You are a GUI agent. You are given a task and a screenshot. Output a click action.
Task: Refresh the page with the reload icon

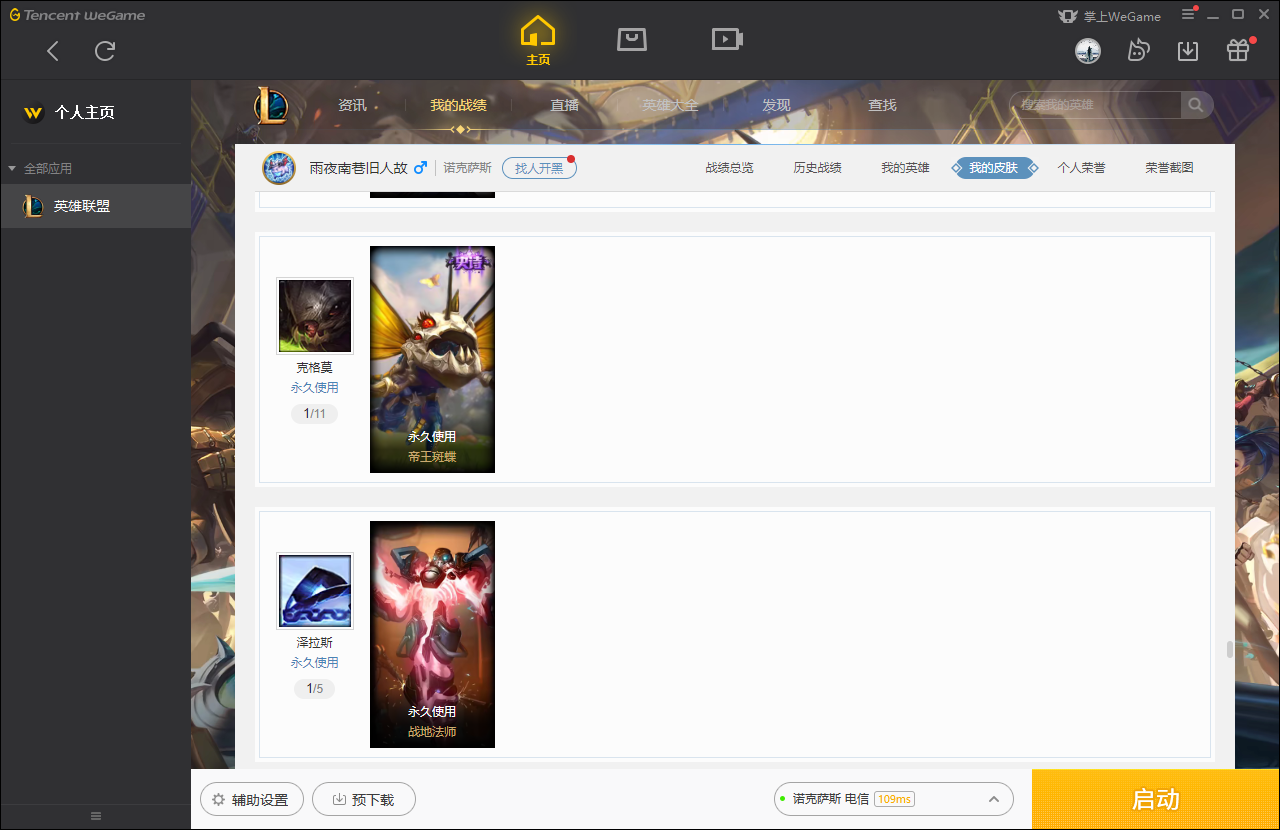click(x=105, y=51)
